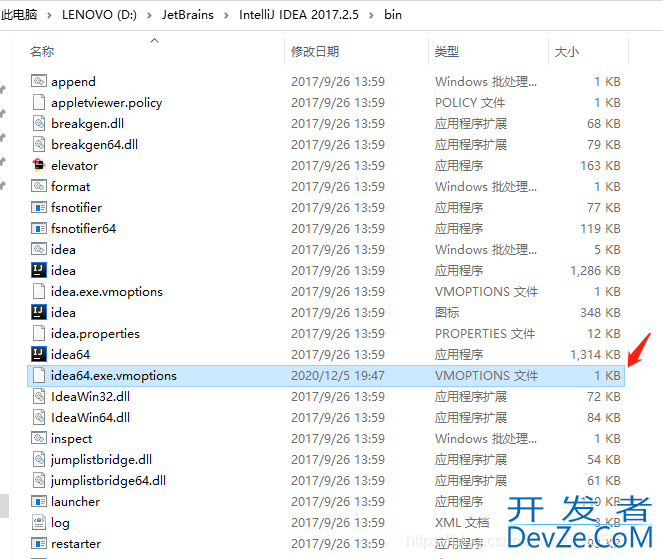Click the fsnotifier64 application icon

(x=39, y=228)
